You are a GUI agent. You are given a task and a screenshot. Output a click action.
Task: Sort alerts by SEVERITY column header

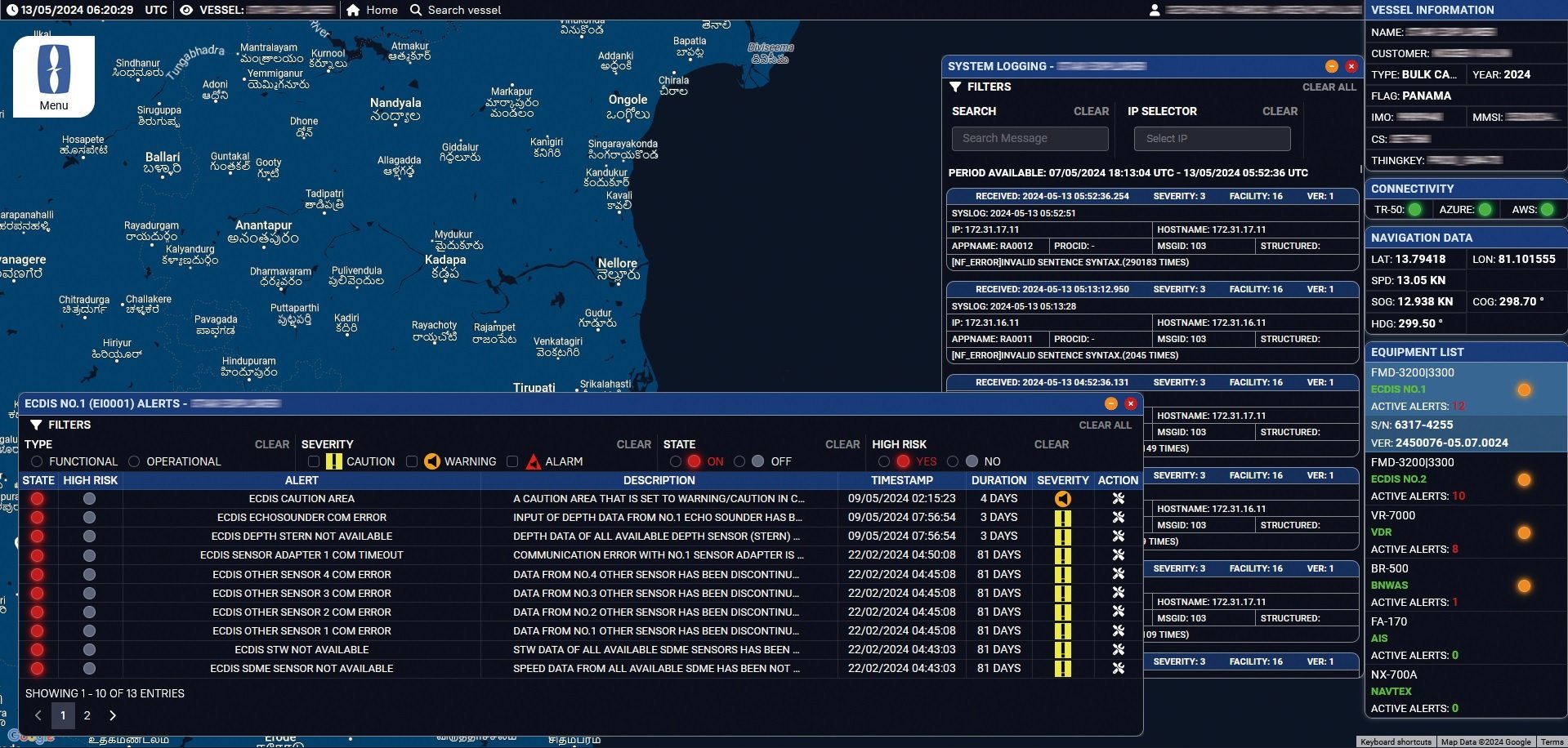[x=1063, y=480]
